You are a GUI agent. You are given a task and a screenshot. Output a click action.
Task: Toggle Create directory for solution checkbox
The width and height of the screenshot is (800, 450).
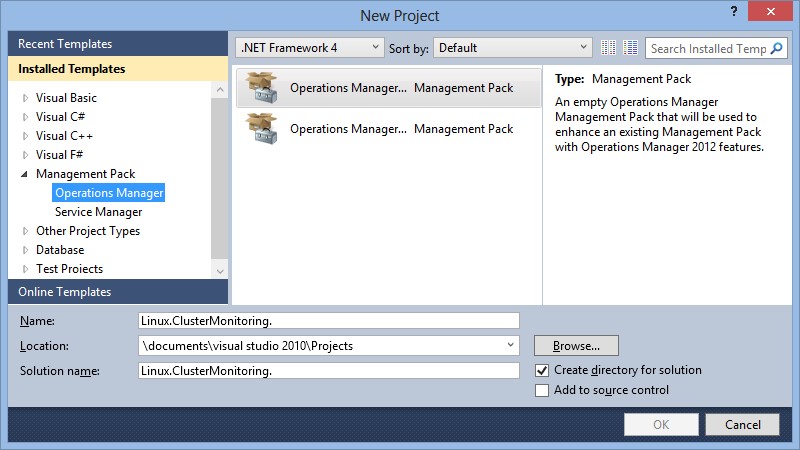point(542,370)
